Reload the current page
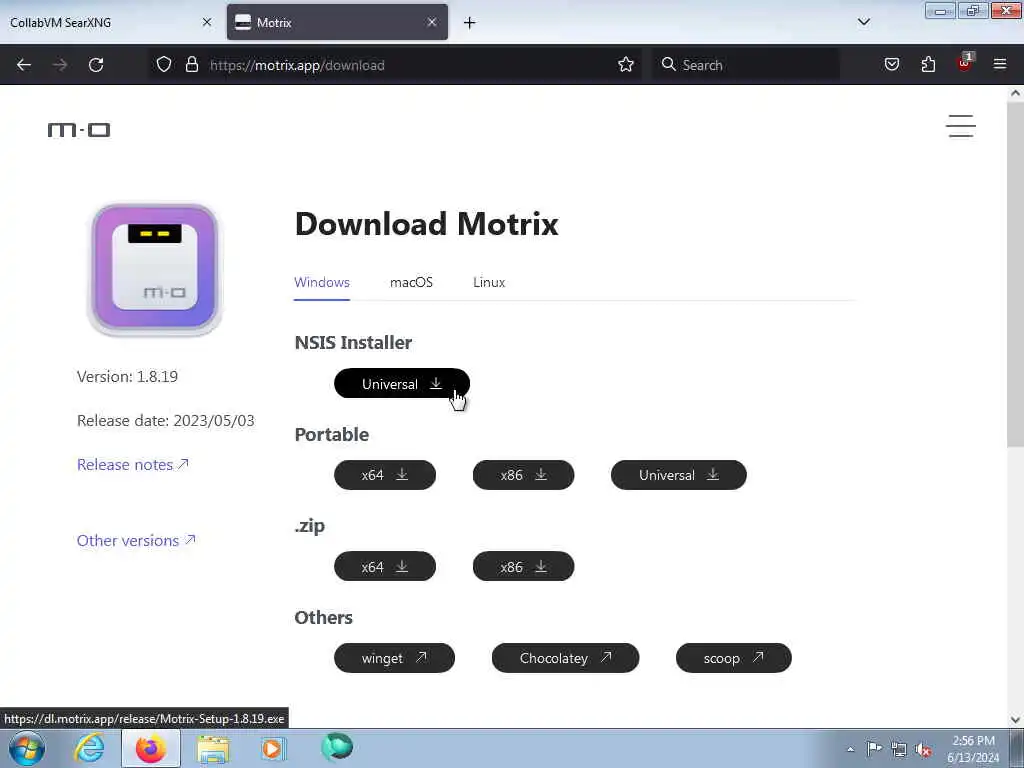 (x=96, y=65)
